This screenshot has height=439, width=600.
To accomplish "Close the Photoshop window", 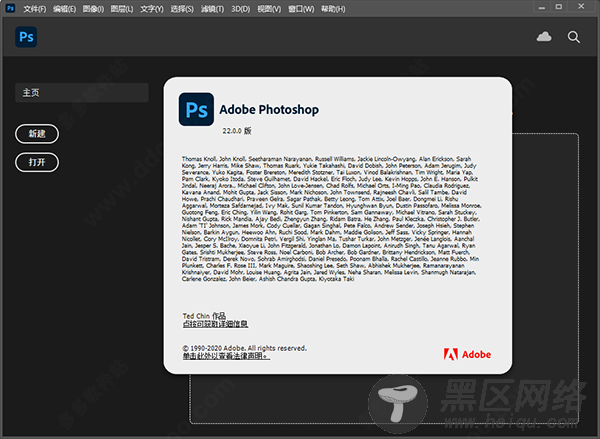I will 581,7.
